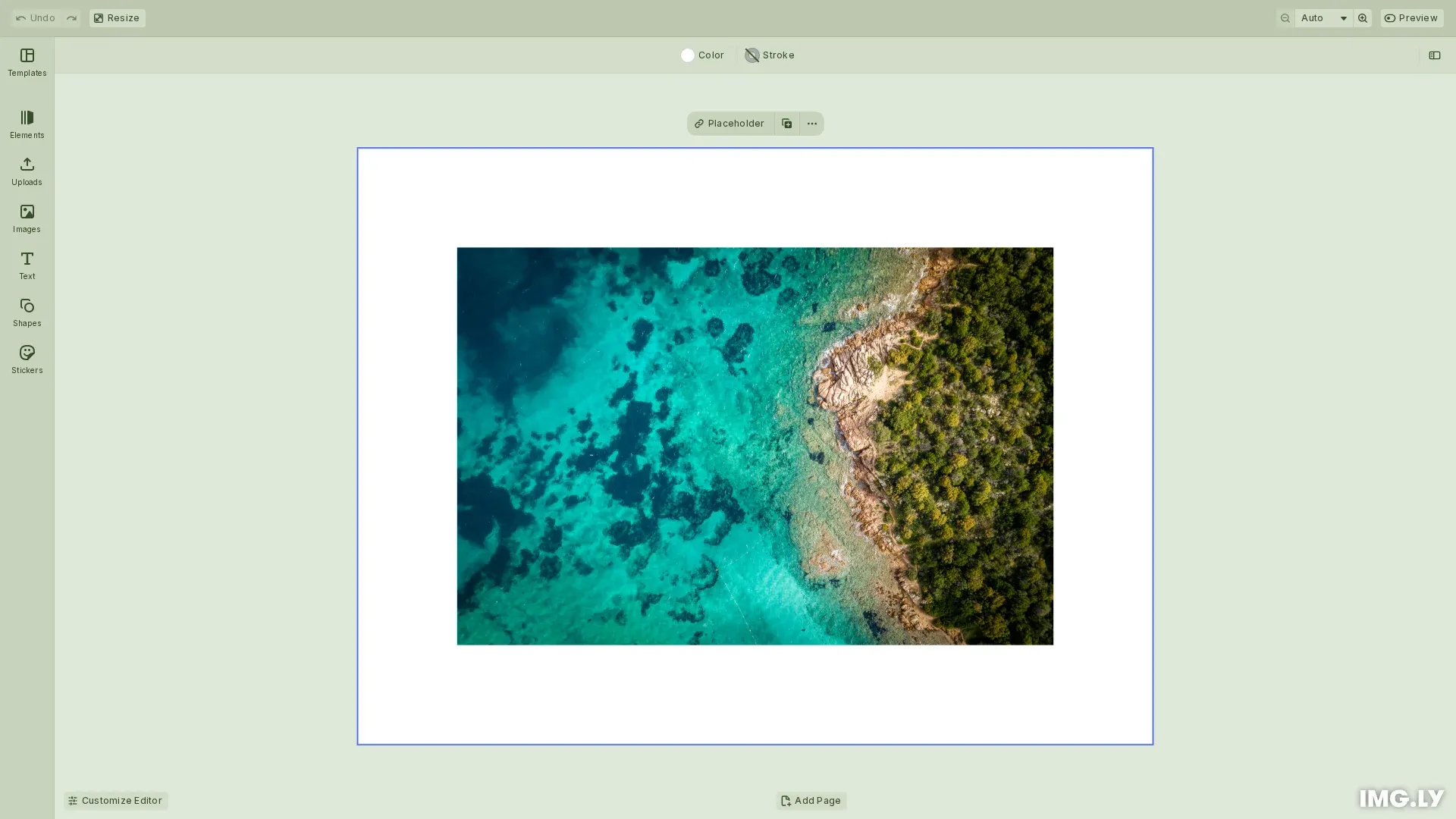Open the Resize menu
Viewport: 1456px width, 819px height.
(x=116, y=17)
